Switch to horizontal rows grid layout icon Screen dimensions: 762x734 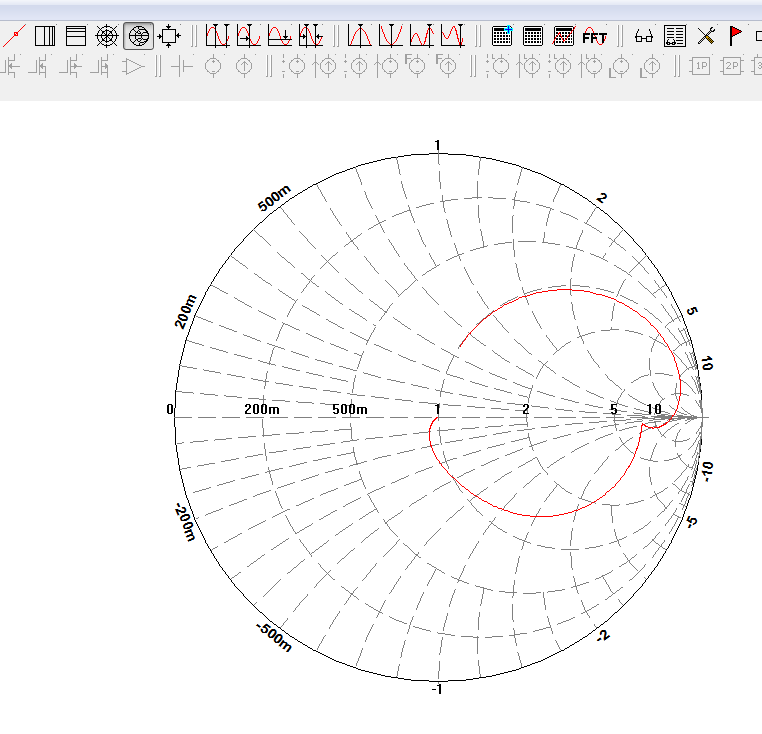coord(76,36)
